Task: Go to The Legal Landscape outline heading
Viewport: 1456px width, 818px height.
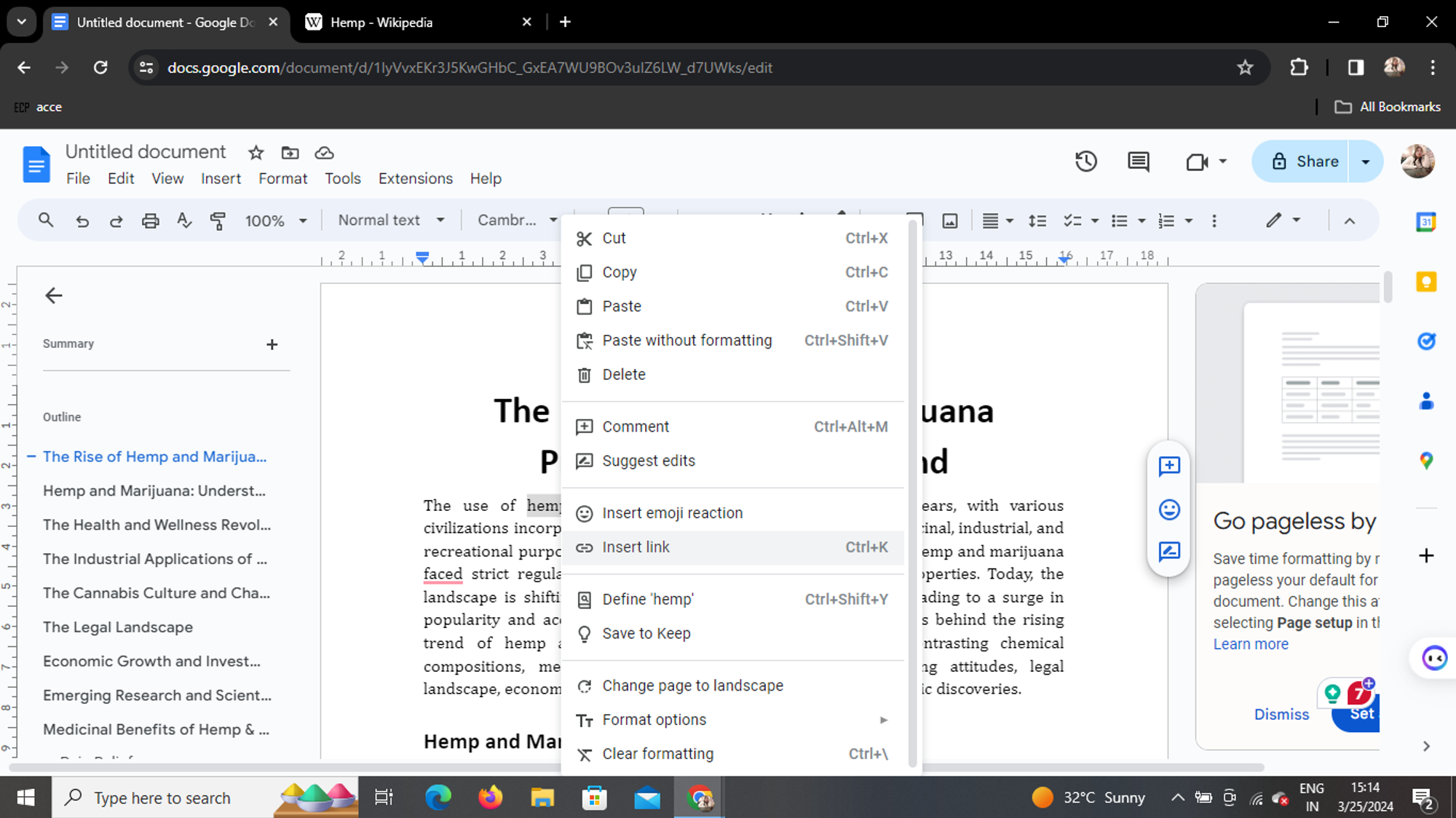Action: [x=118, y=627]
